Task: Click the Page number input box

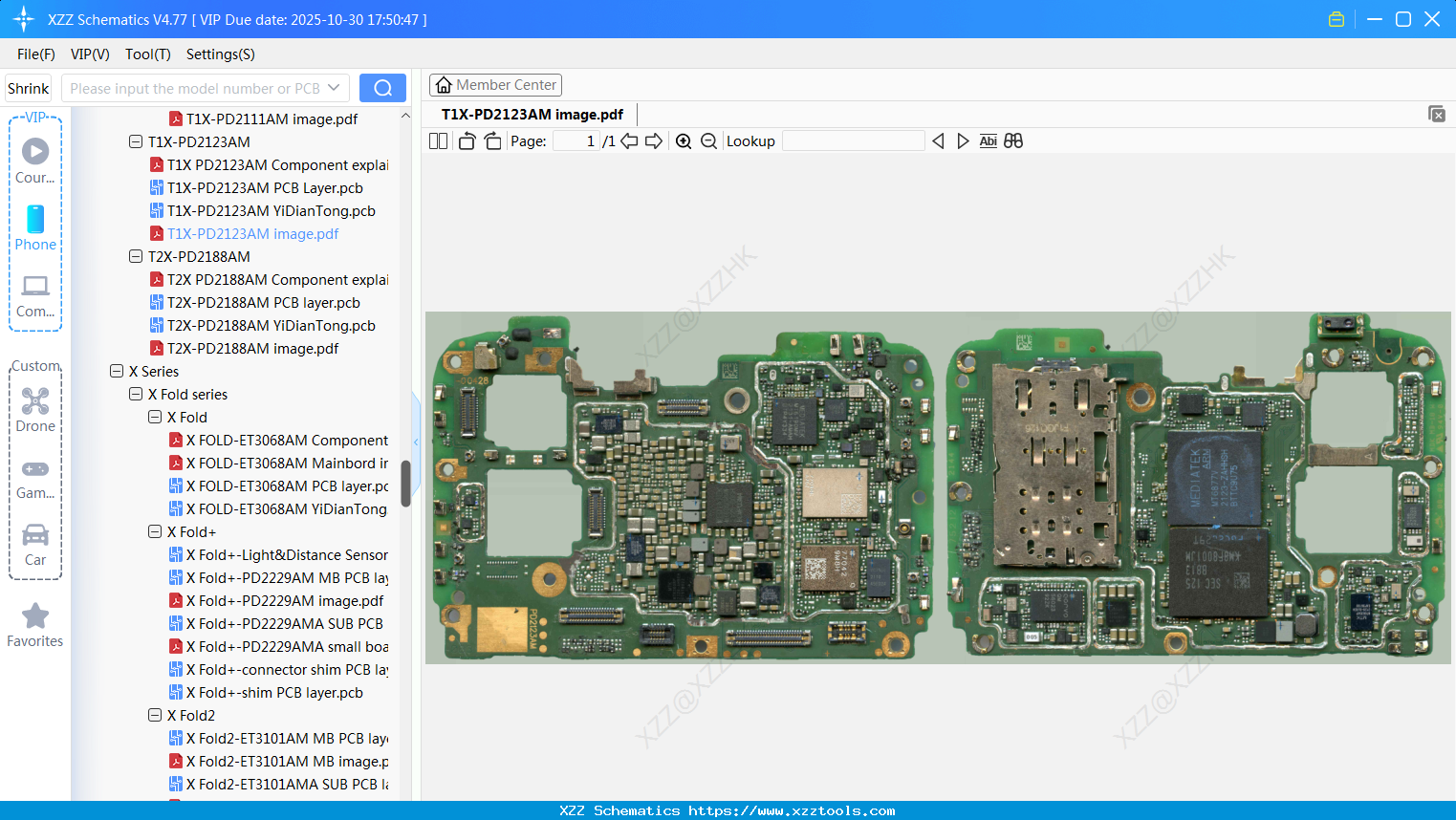Action: (x=576, y=141)
